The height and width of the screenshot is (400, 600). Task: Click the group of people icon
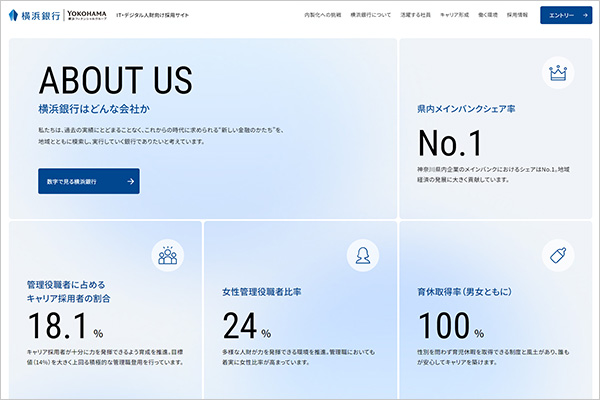click(168, 255)
